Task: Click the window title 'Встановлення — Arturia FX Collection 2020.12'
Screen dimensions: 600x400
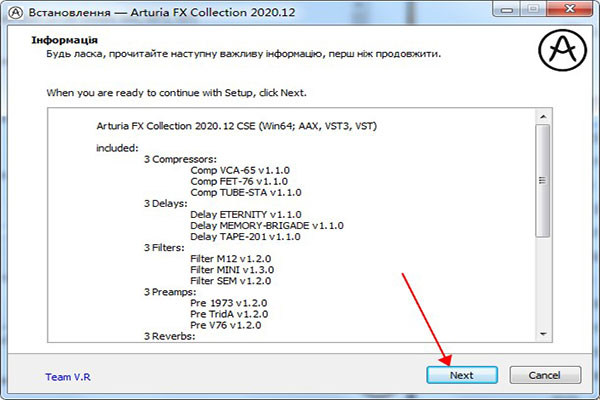Action: (x=161, y=12)
